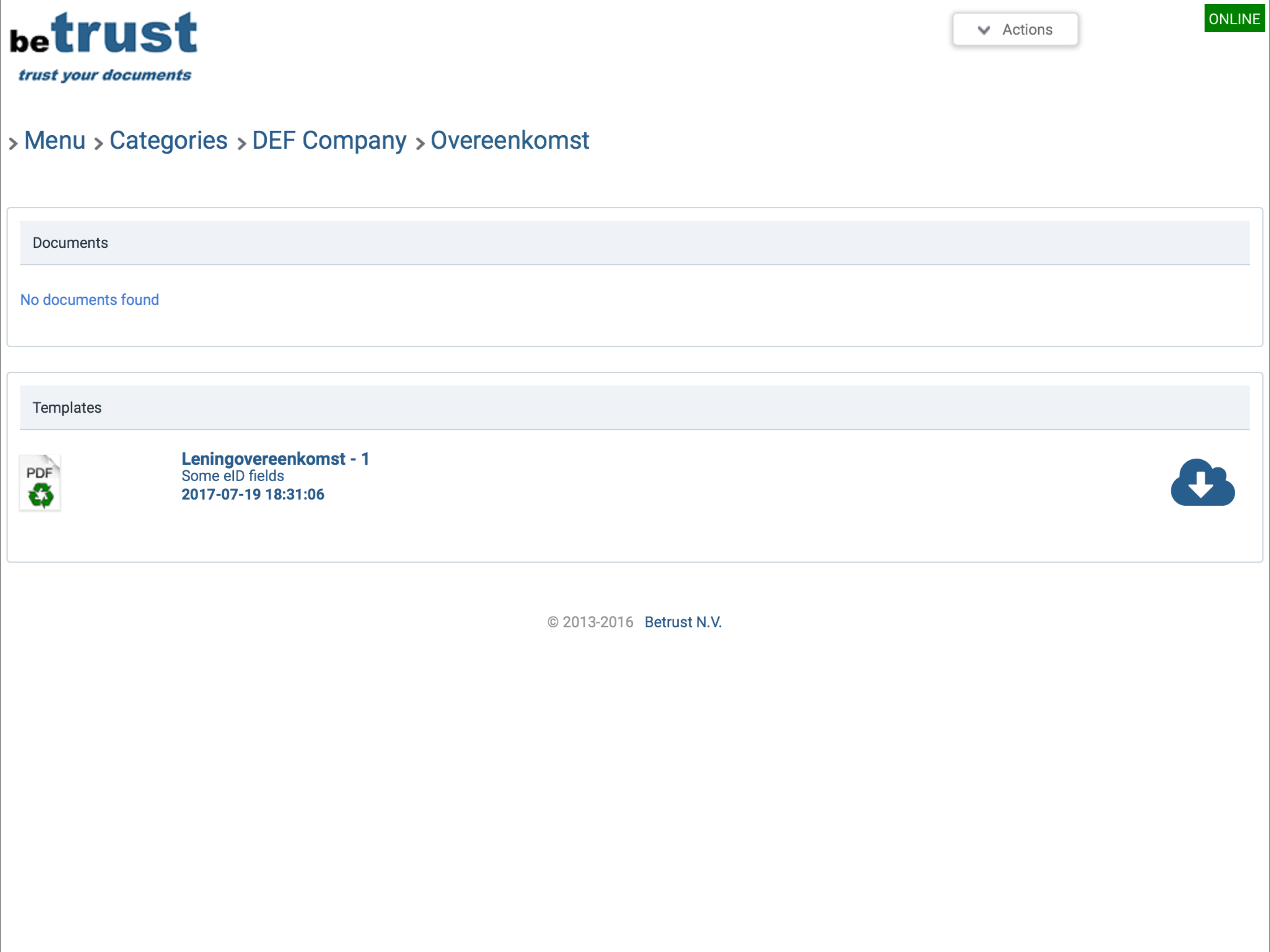The image size is (1270, 952).
Task: Click the Templates section header
Action: [x=66, y=408]
